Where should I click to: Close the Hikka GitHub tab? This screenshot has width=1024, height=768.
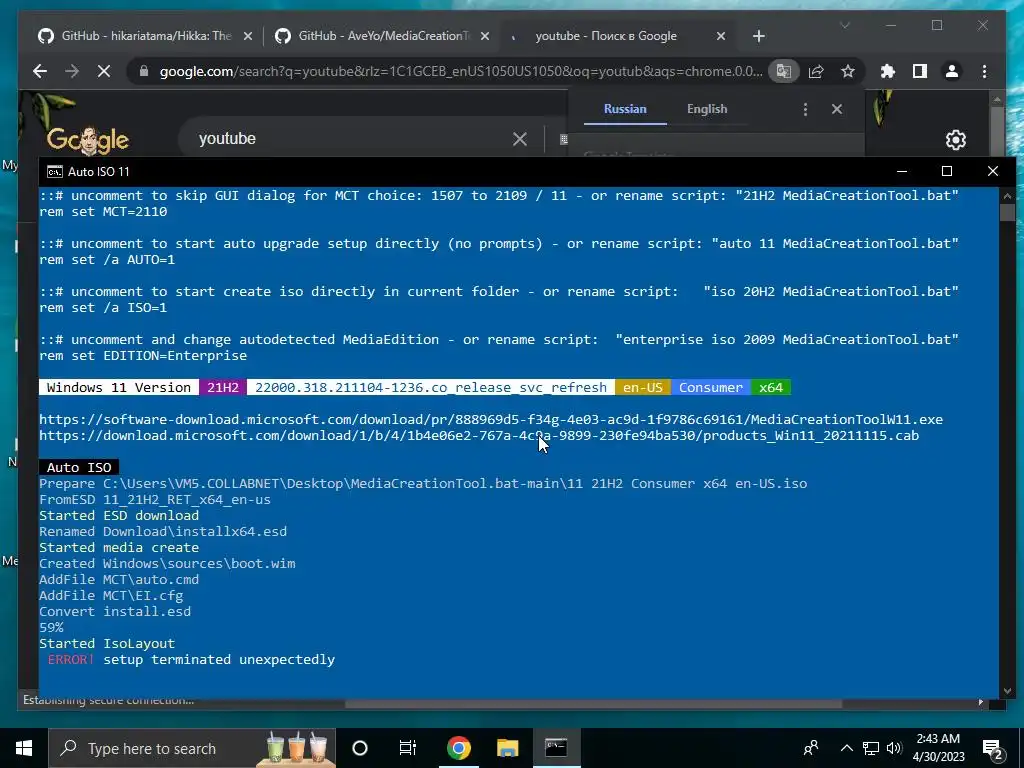point(248,36)
